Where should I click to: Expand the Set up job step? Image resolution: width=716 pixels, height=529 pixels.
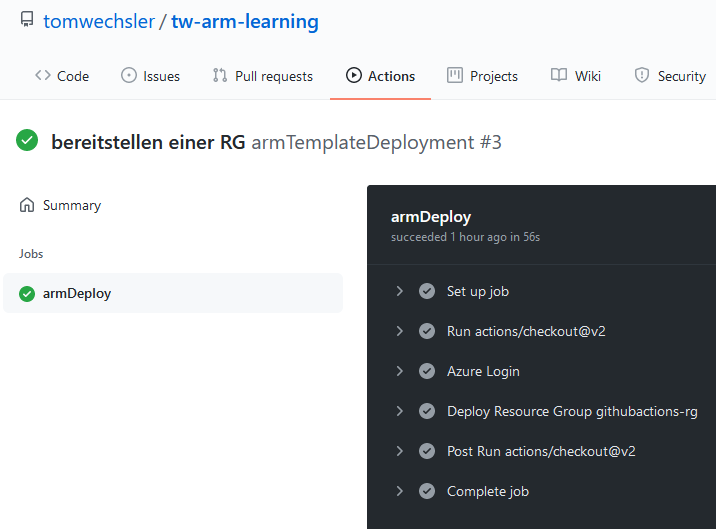point(400,291)
